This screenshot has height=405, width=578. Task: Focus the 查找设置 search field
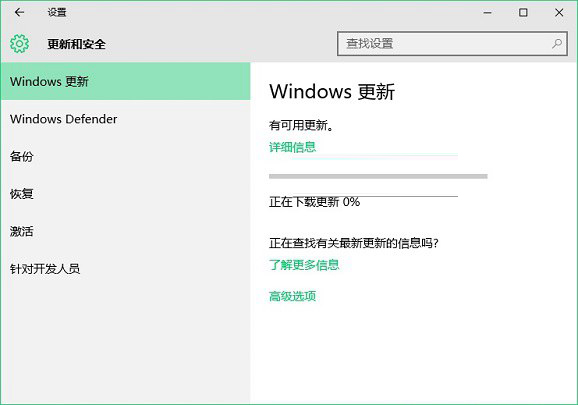click(x=452, y=43)
